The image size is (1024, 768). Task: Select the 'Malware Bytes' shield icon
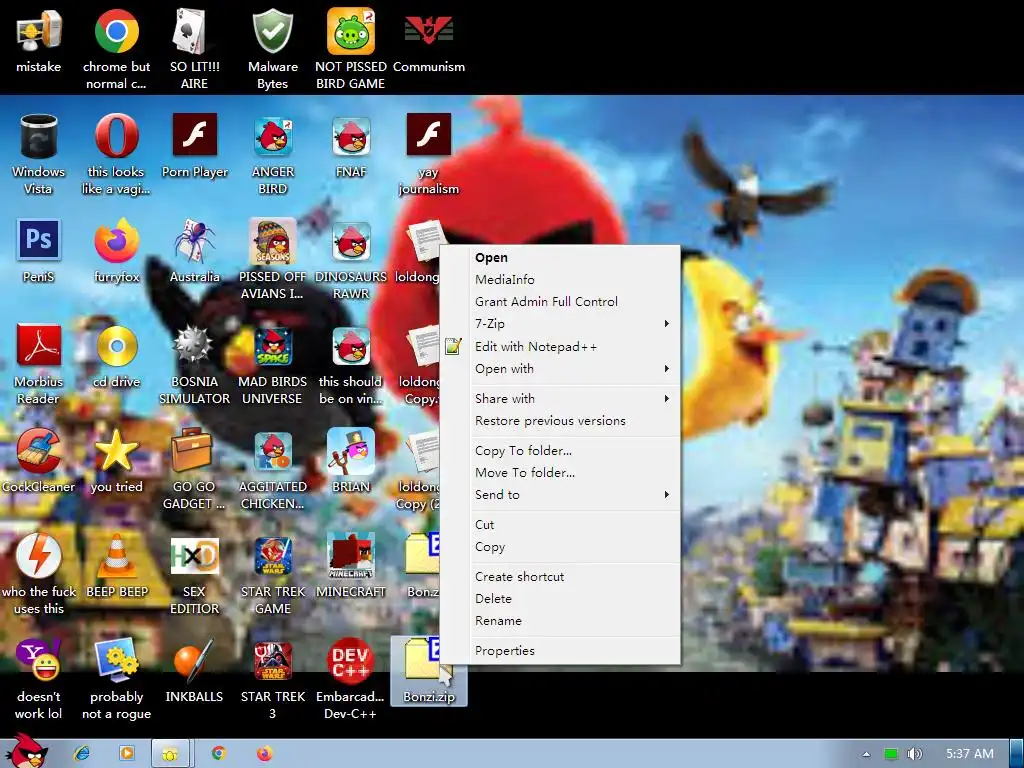pyautogui.click(x=272, y=31)
